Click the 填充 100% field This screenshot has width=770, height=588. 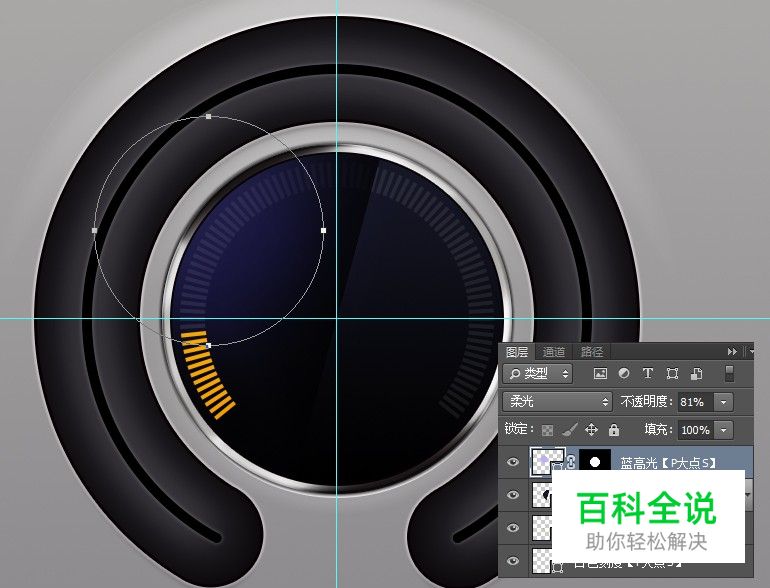[695, 430]
